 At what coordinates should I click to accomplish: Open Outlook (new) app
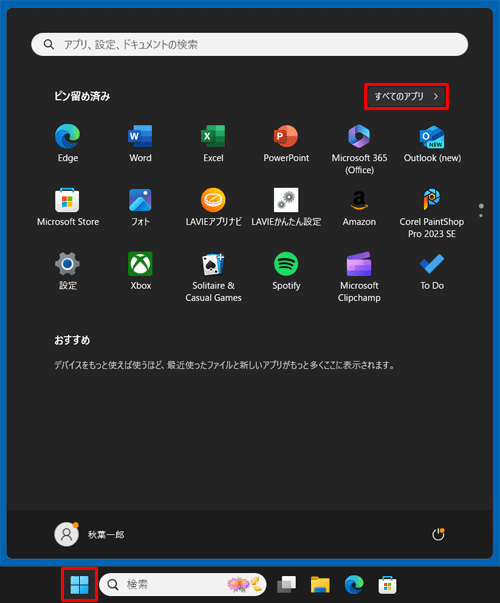click(432, 143)
